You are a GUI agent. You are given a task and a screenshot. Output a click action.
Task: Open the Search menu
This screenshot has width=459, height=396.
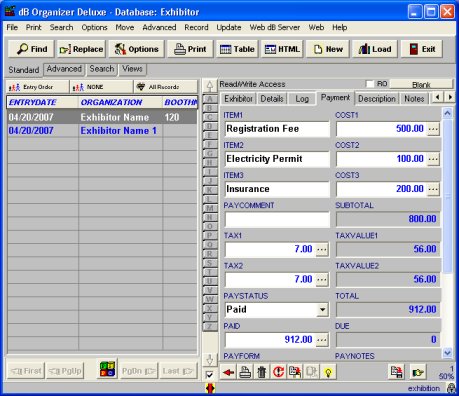pyautogui.click(x=61, y=27)
